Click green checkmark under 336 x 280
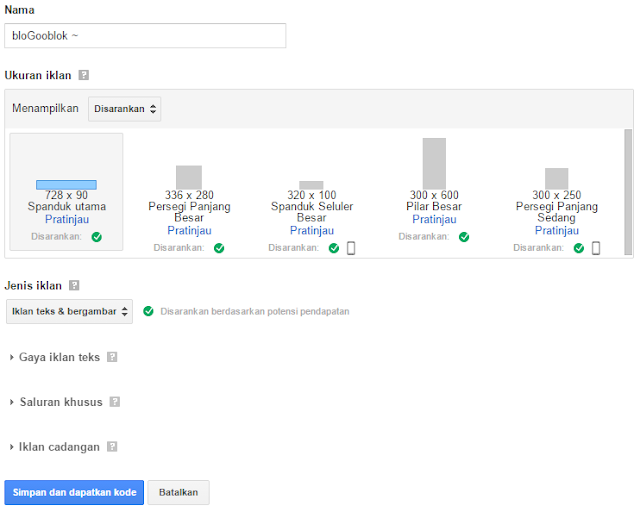This screenshot has width=640, height=512. click(219, 248)
